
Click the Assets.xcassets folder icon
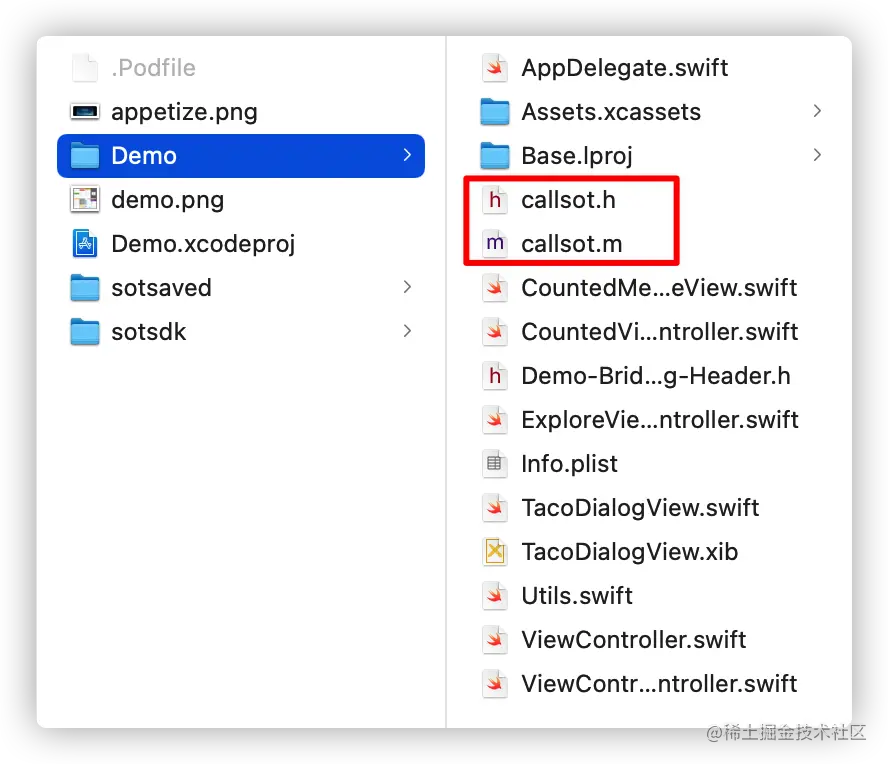coord(495,112)
